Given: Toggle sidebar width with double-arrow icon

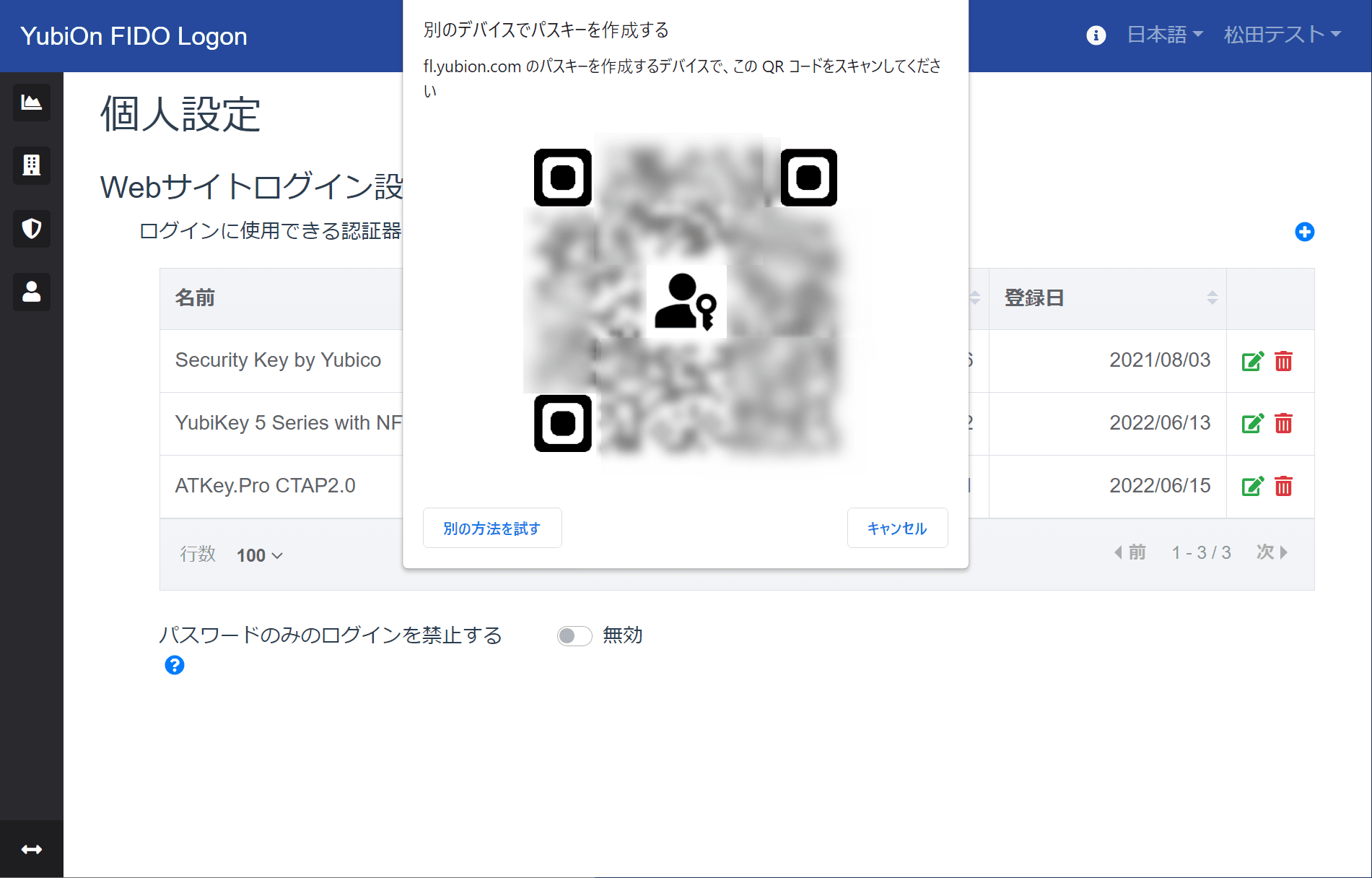Looking at the screenshot, I should (32, 849).
